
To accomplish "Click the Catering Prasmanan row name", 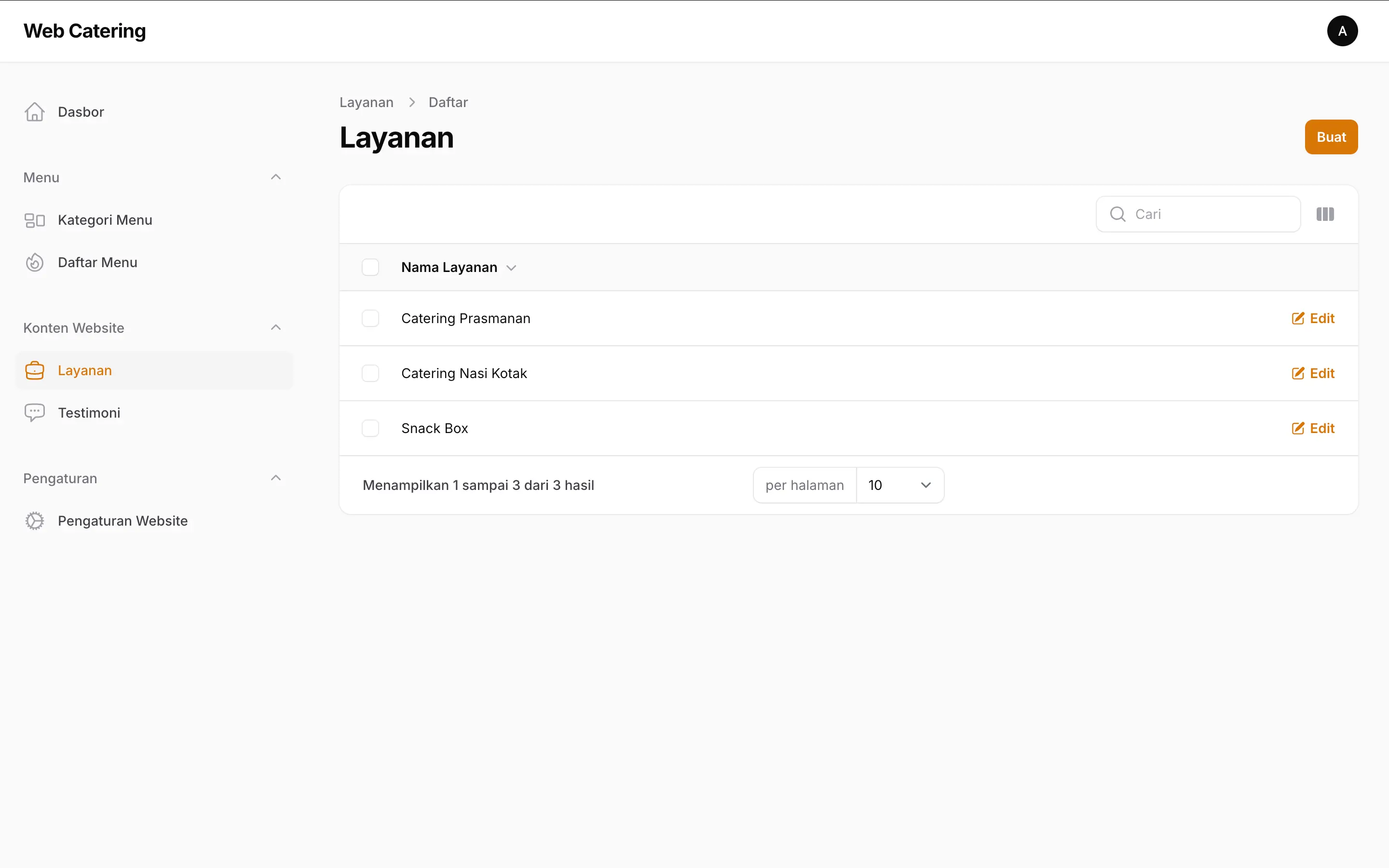I will pyautogui.click(x=465, y=319).
